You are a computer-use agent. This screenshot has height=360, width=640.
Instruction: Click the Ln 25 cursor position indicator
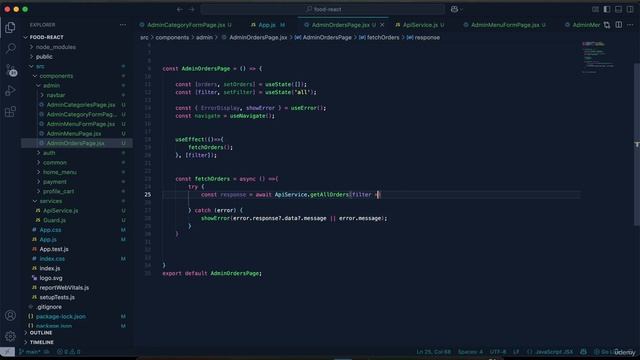(433, 351)
